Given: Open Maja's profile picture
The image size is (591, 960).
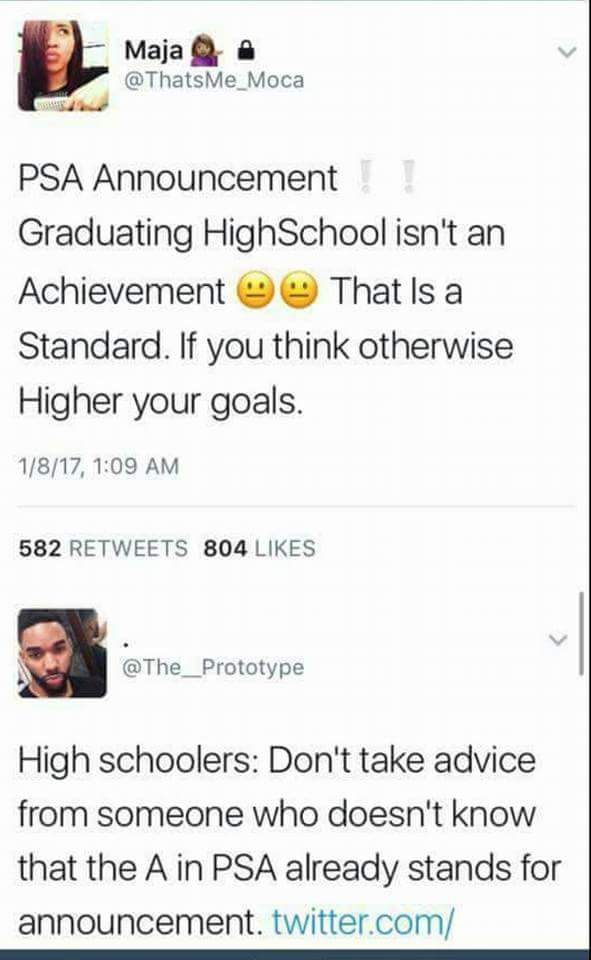Looking at the screenshot, I should pyautogui.click(x=63, y=66).
